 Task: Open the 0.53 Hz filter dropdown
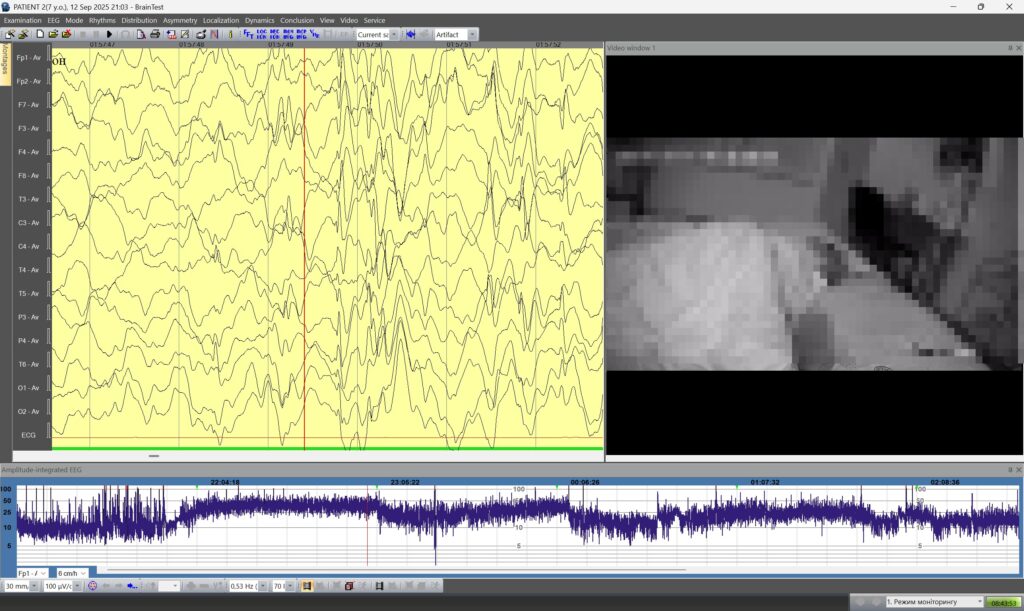pos(262,586)
